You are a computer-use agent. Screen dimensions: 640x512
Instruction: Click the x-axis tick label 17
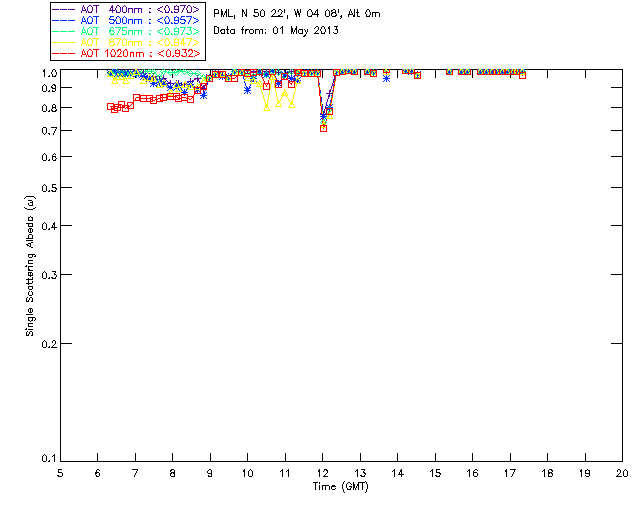(510, 473)
